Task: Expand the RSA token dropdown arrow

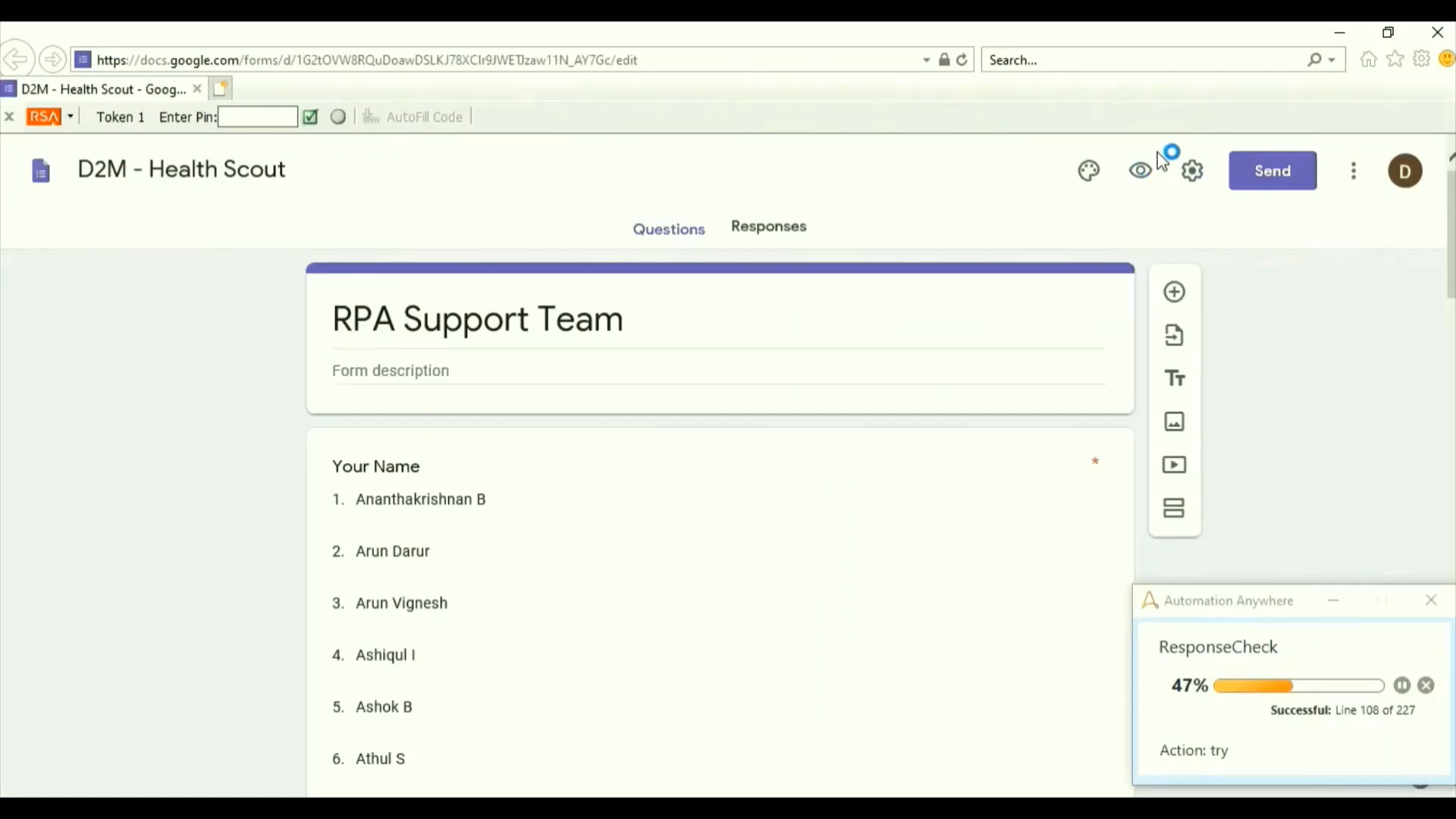Action: pyautogui.click(x=71, y=117)
